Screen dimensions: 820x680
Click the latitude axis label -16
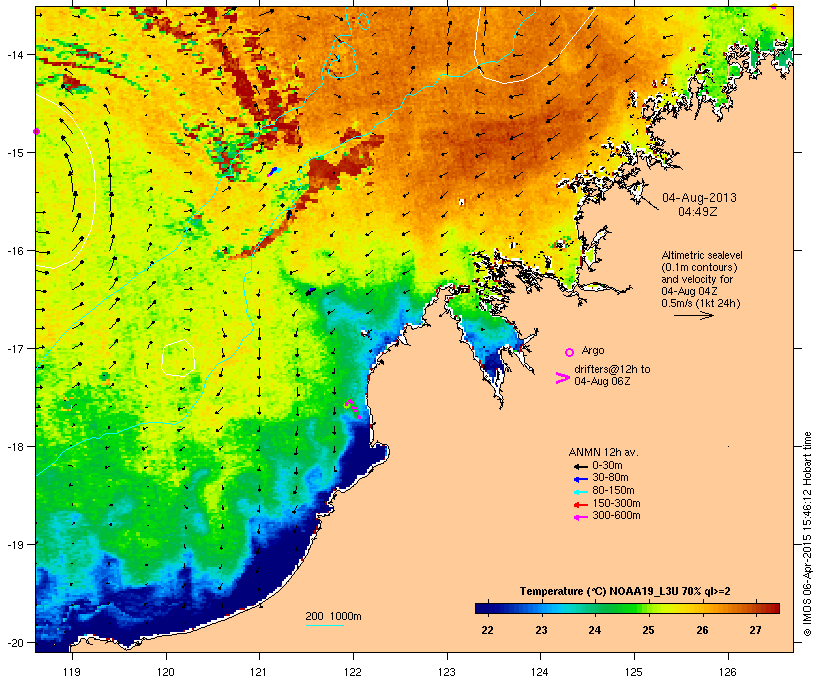click(x=15, y=251)
